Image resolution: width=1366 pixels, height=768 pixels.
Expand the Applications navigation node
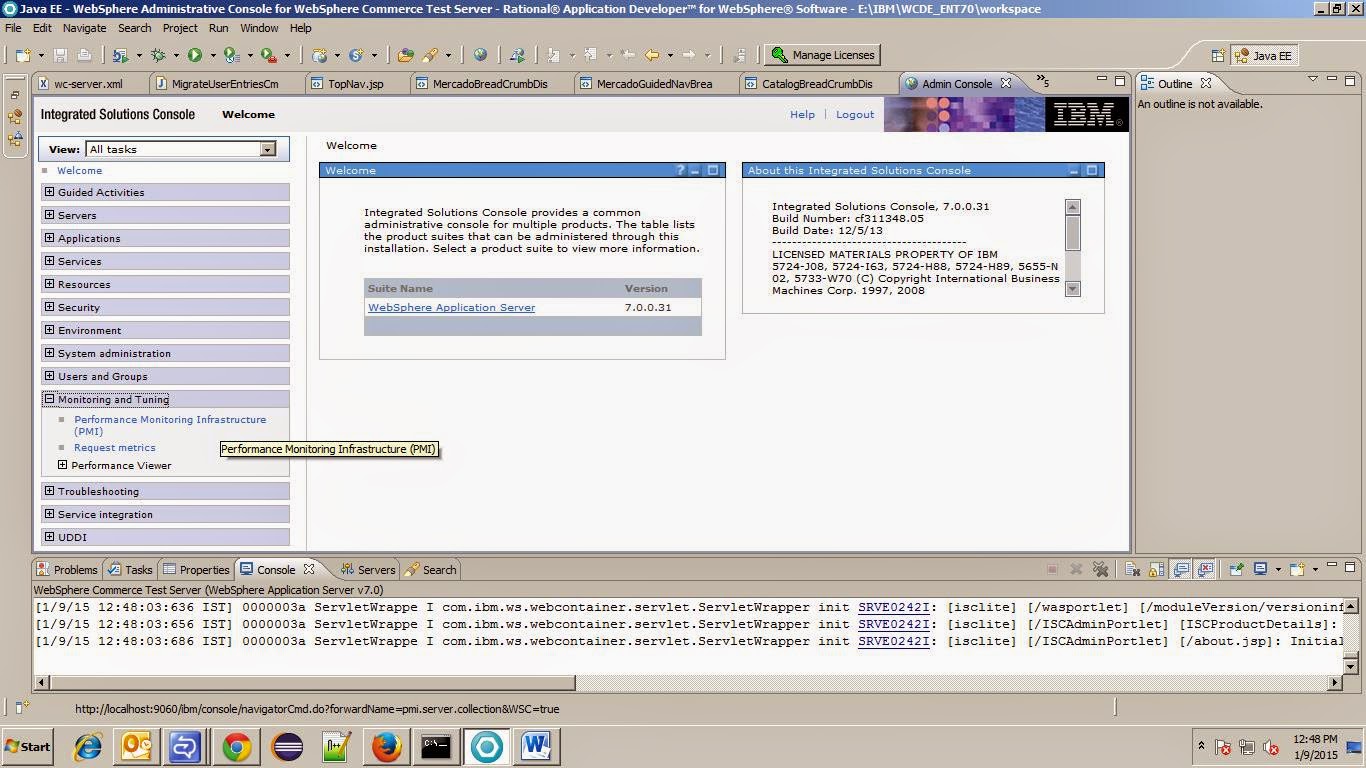(49, 238)
